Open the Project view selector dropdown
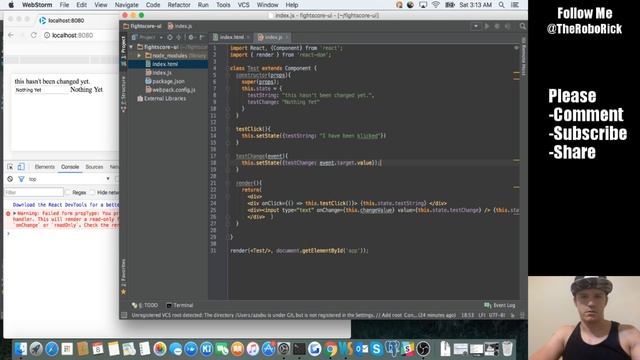 coord(148,37)
